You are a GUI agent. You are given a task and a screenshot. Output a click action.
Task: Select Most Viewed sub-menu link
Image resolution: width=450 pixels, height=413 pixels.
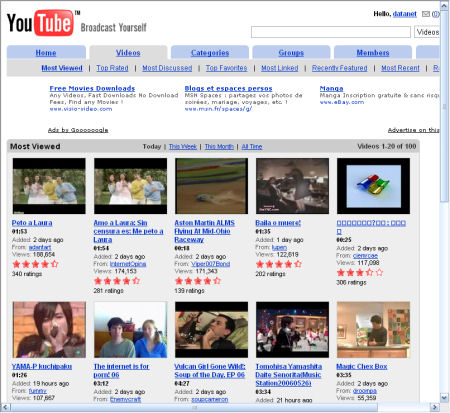pos(62,68)
